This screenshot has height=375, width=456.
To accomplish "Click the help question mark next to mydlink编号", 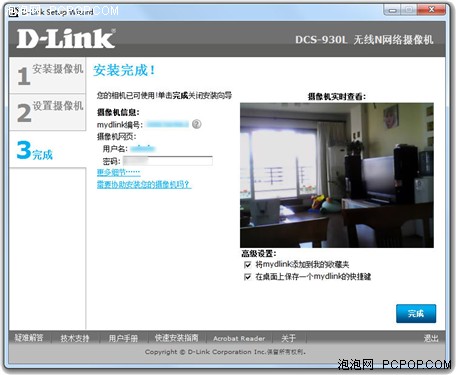I will point(197,124).
